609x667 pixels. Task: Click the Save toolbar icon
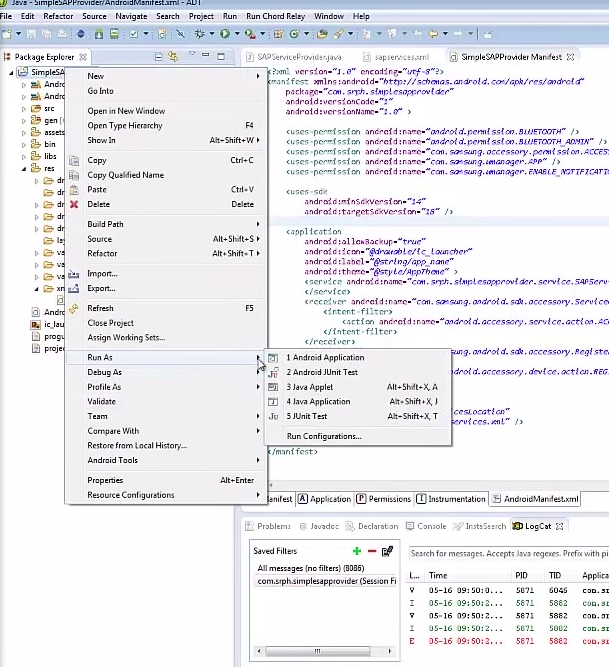(x=31, y=34)
